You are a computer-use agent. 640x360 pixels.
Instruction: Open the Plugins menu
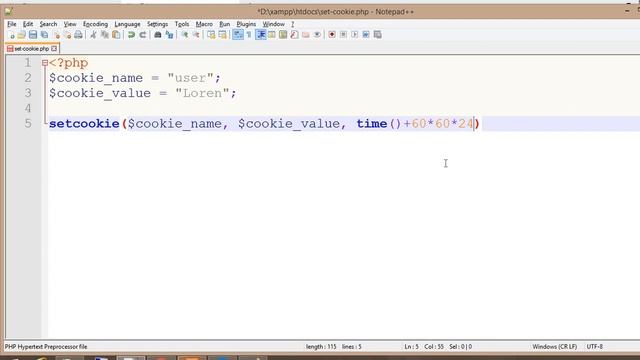click(x=246, y=24)
